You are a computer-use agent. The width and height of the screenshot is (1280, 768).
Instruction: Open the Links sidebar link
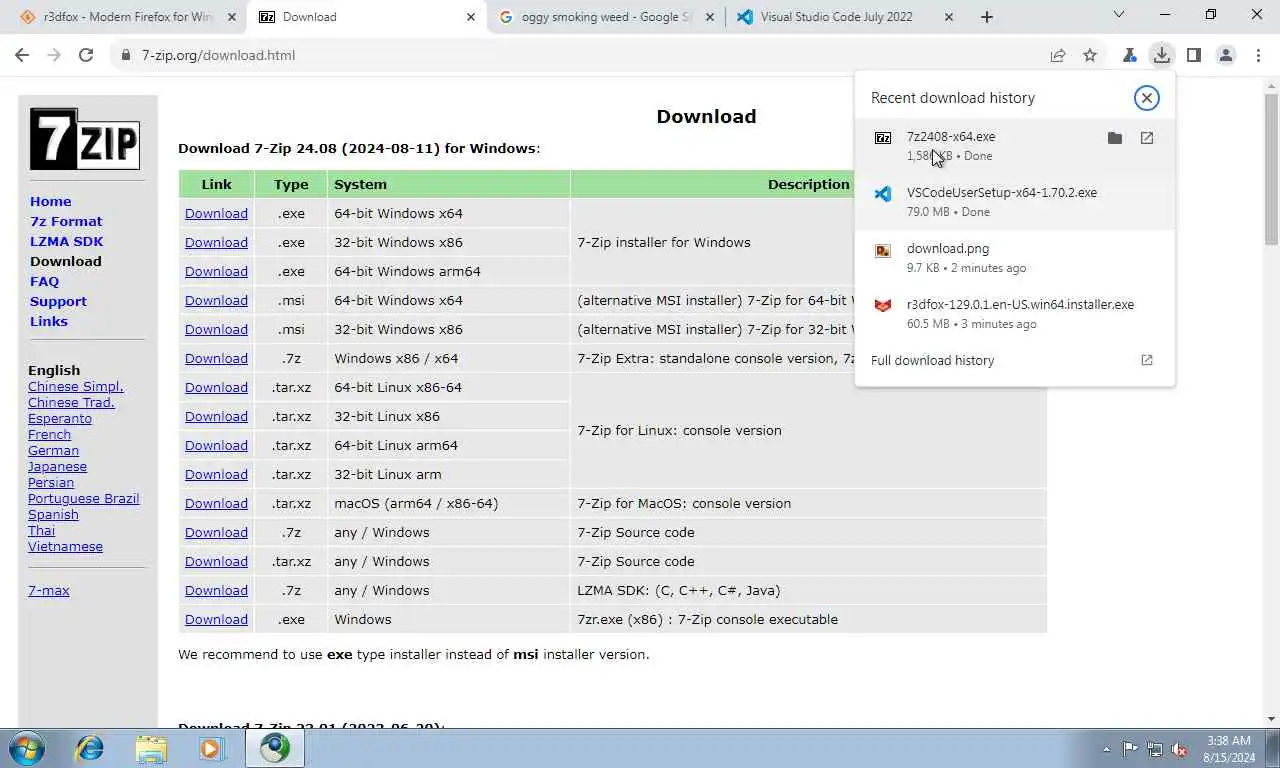pyautogui.click(x=49, y=321)
